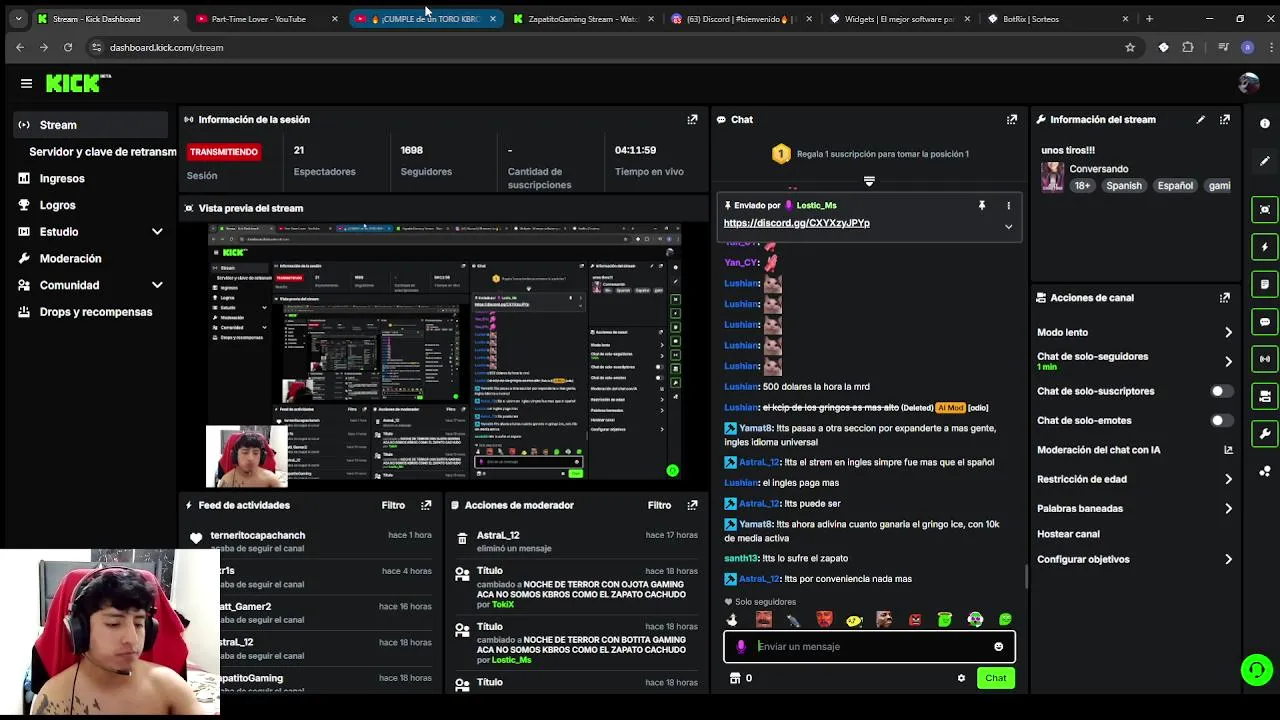Screen dimensions: 1280x720
Task: Open the emoji picker in chat input
Action: (x=998, y=647)
